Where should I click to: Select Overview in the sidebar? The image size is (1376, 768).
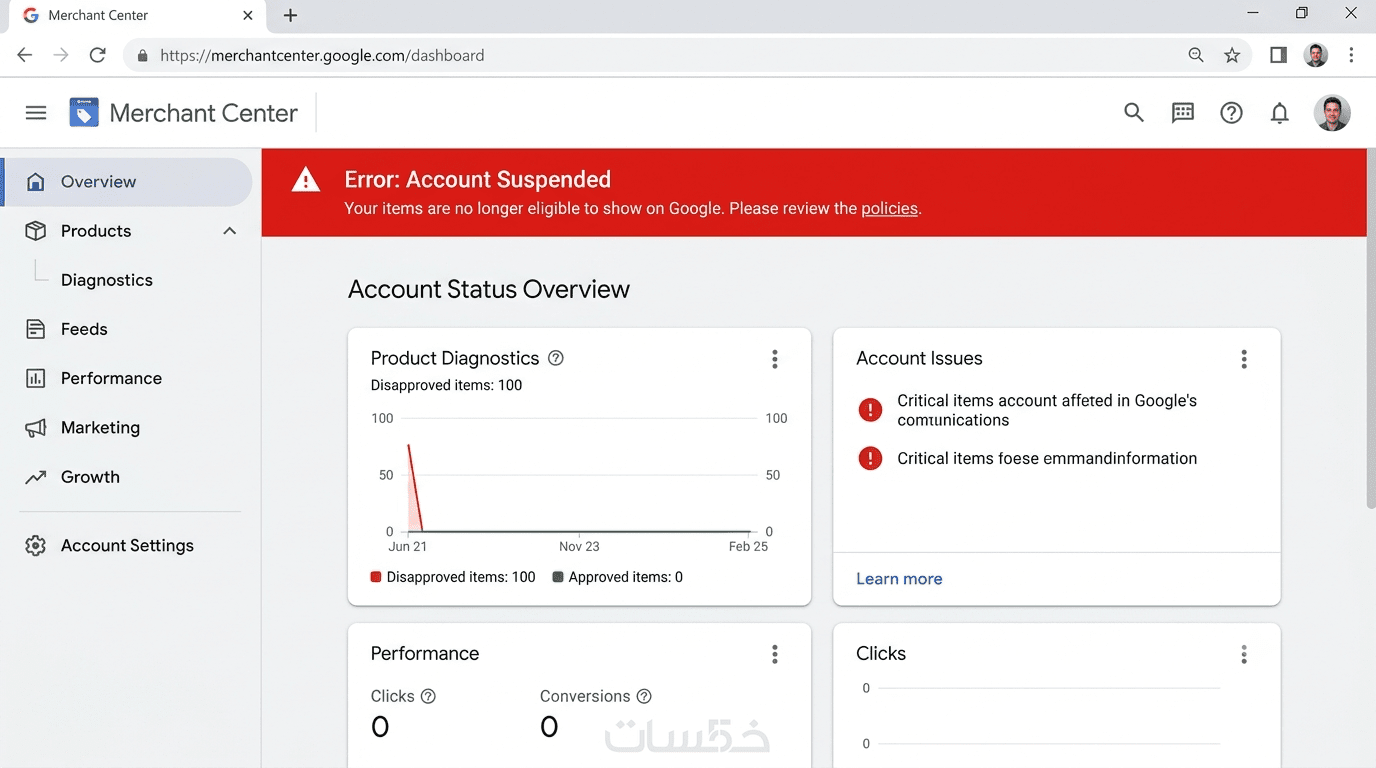(126, 182)
